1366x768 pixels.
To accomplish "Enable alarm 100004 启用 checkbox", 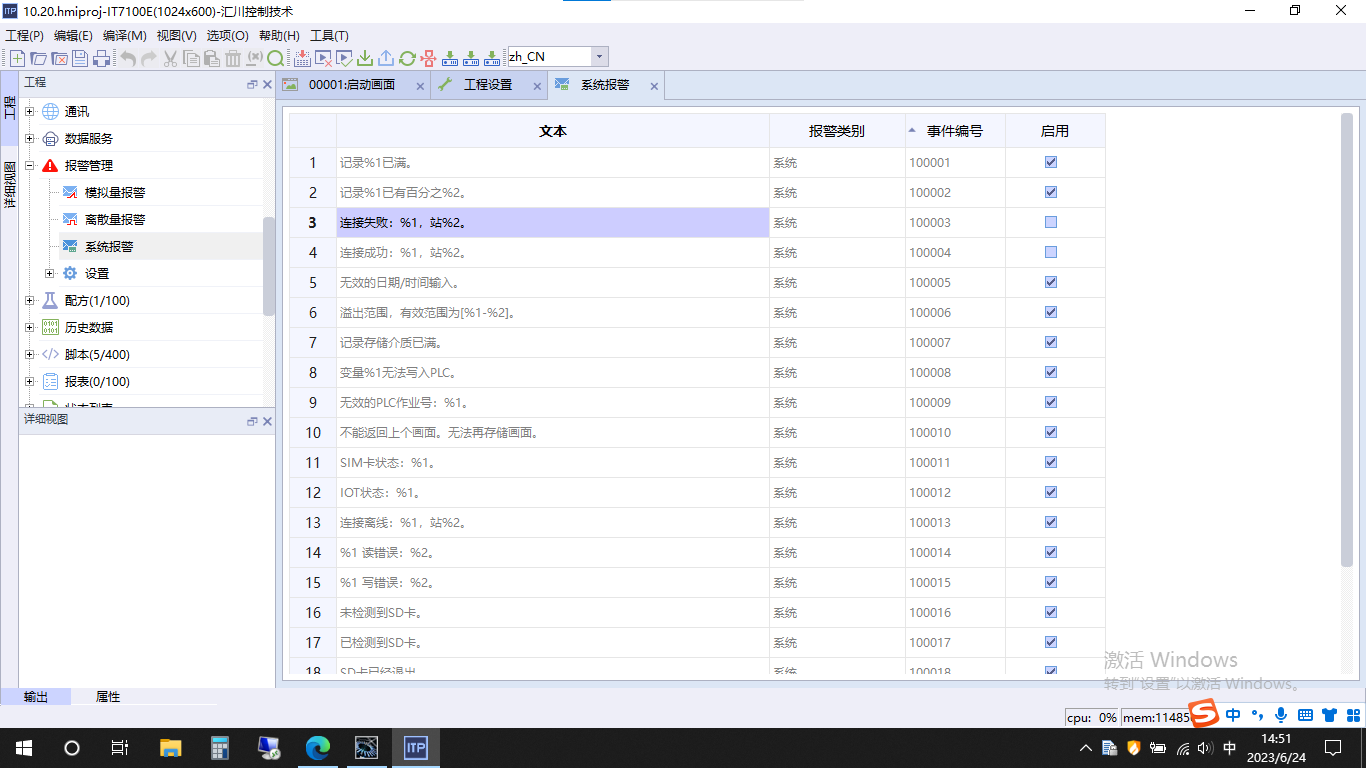I will (x=1051, y=252).
